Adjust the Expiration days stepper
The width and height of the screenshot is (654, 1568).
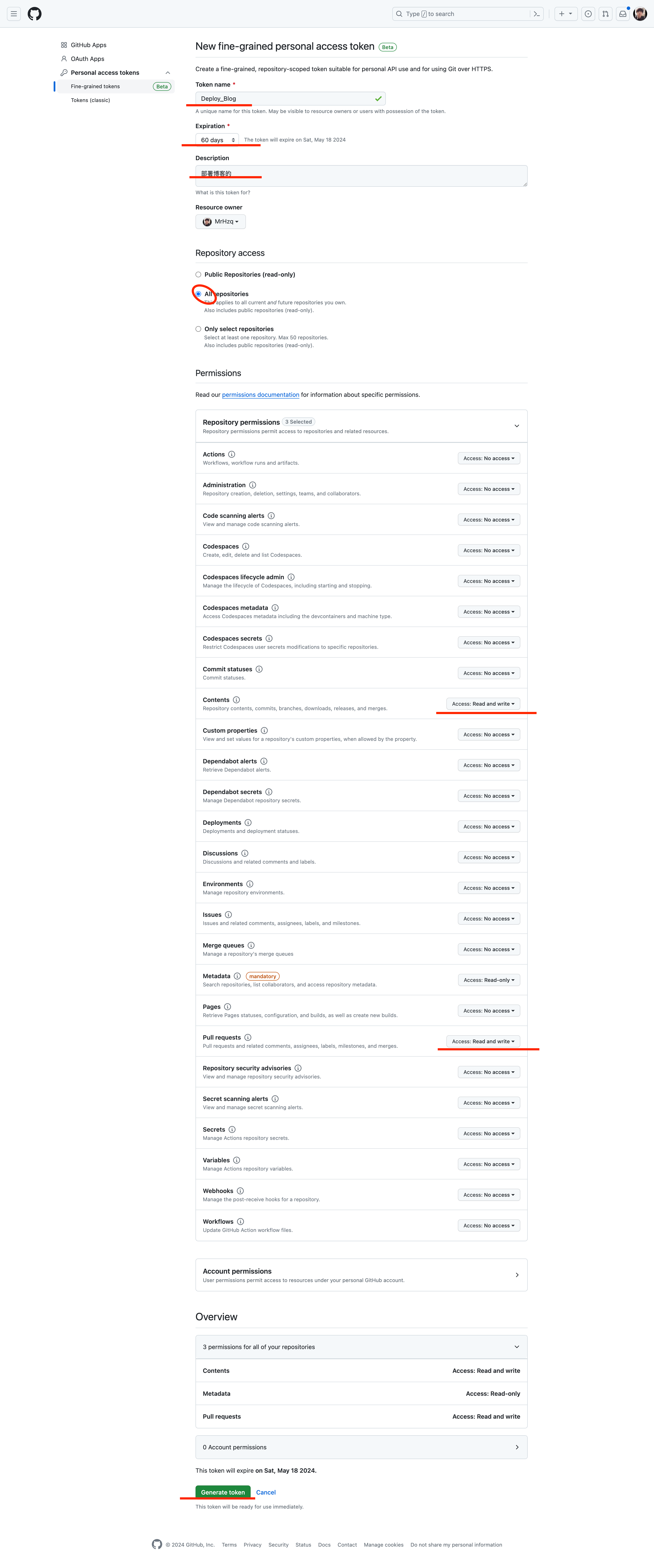coord(234,139)
